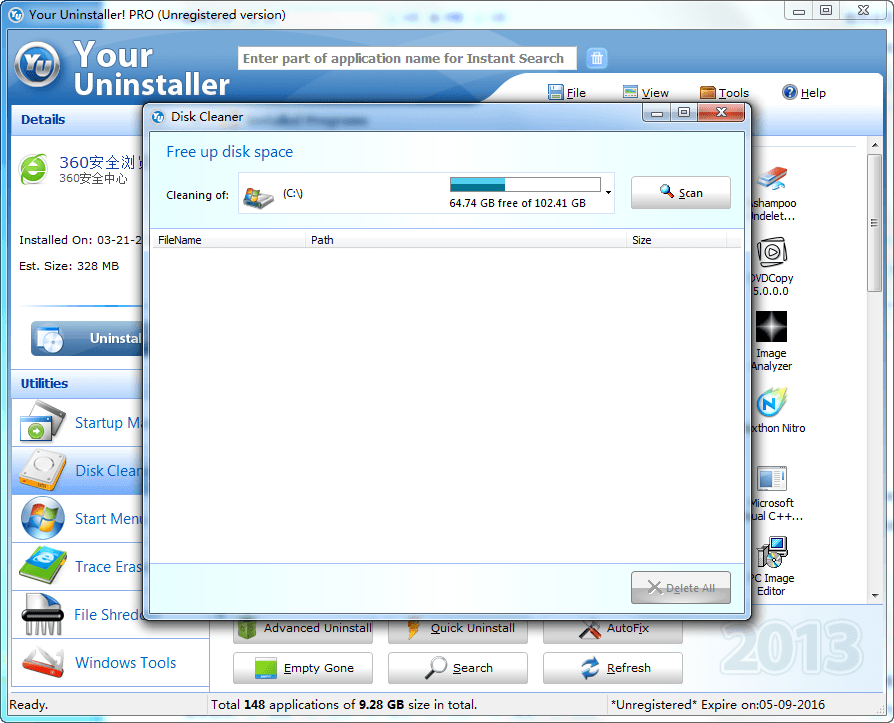
Task: Click the Refresh button
Action: click(613, 668)
